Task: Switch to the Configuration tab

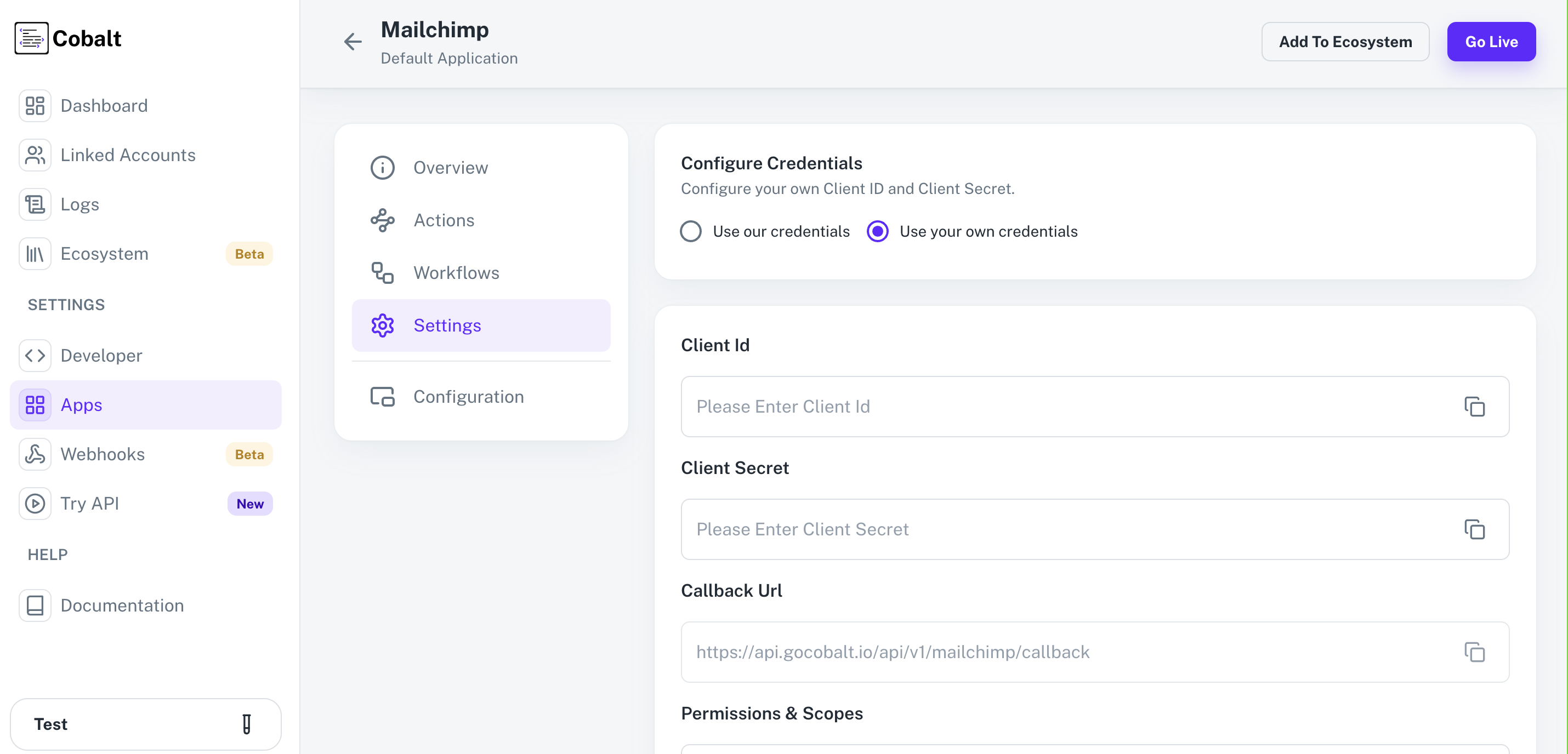Action: [x=468, y=396]
